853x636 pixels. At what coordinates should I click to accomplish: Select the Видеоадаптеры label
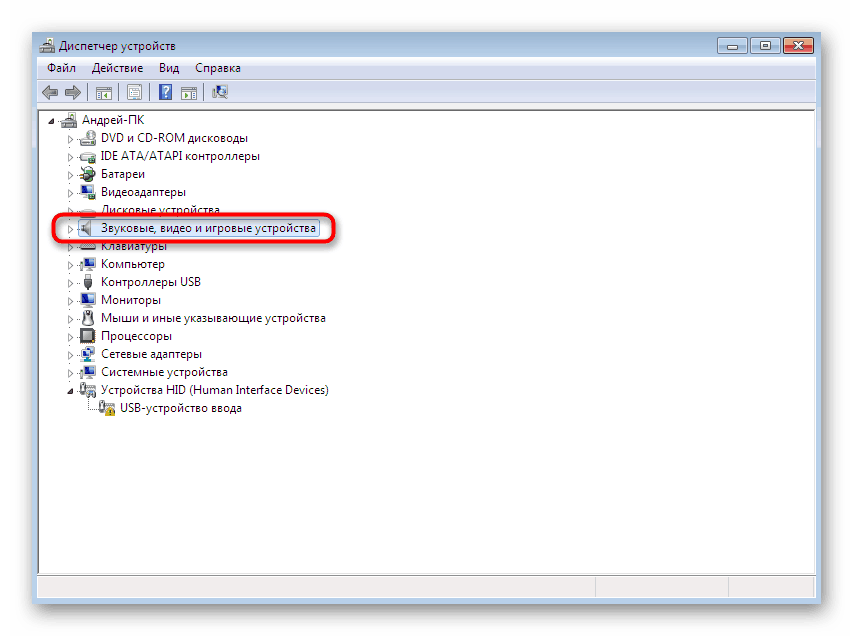[143, 192]
